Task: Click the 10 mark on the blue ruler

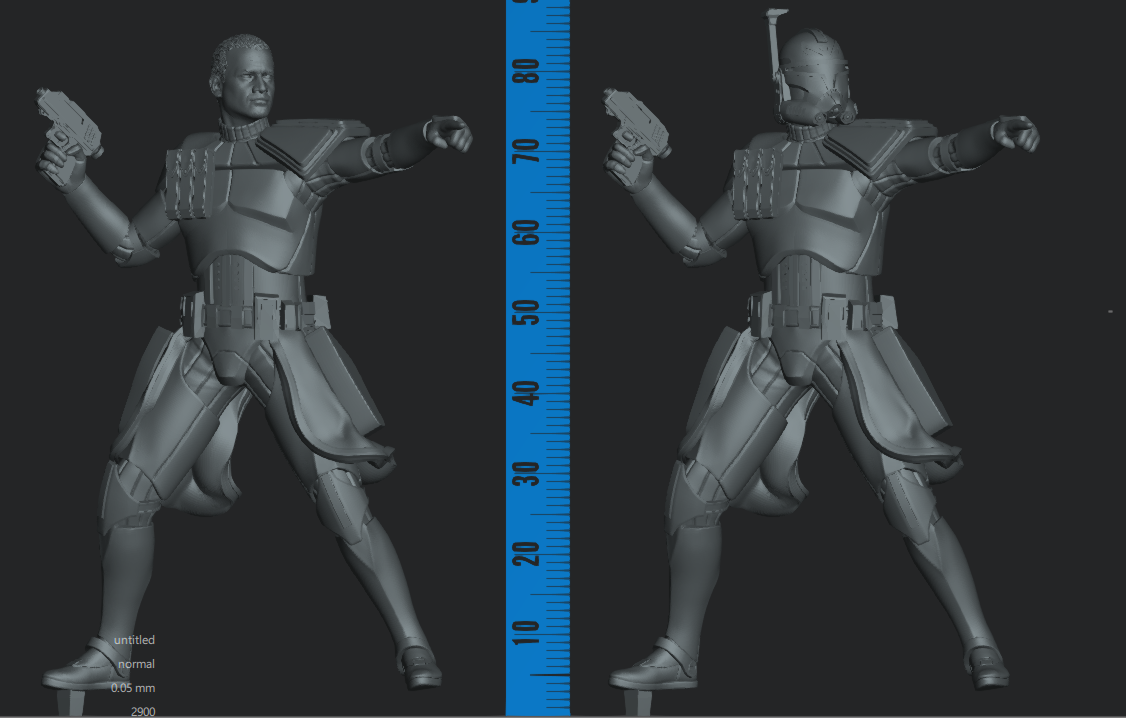Action: [529, 632]
